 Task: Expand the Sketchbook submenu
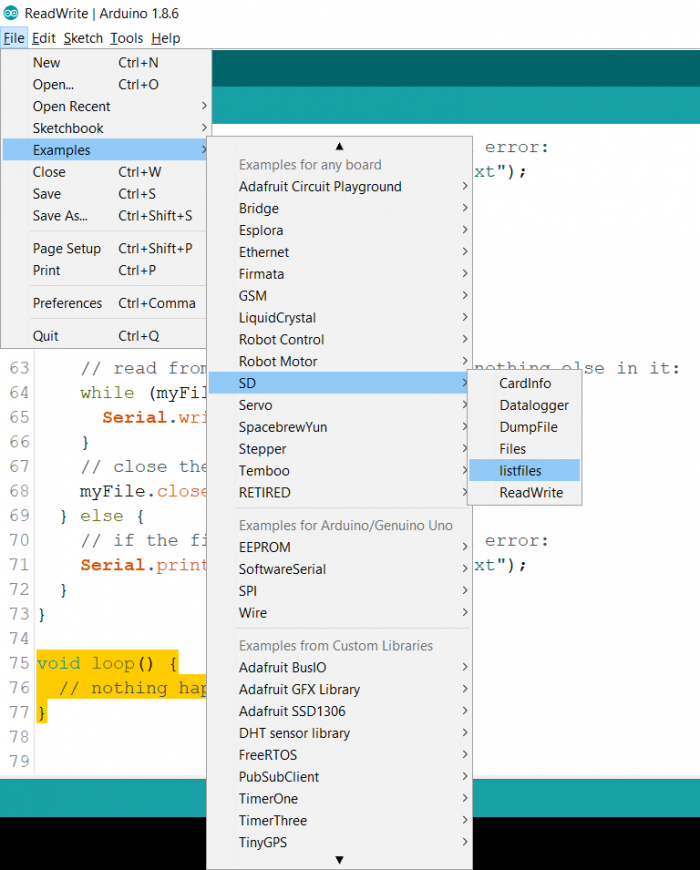(105, 128)
